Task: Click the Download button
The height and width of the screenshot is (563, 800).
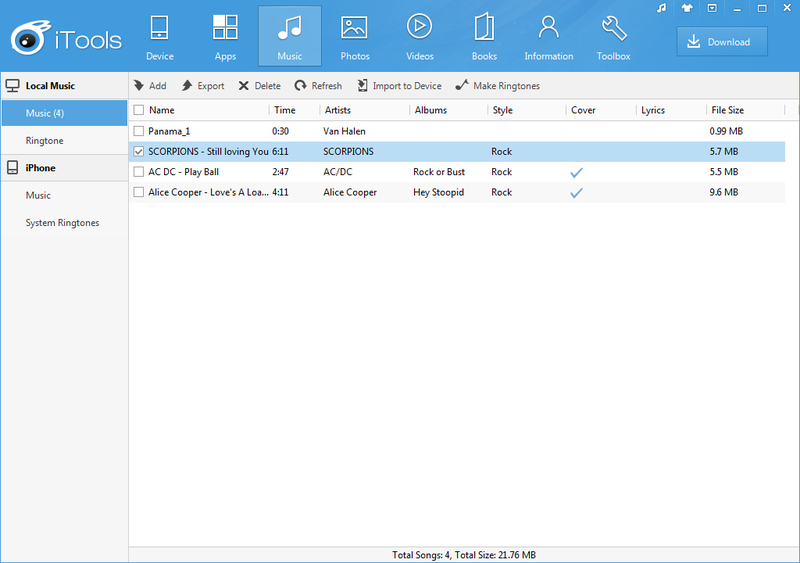Action: [722, 42]
